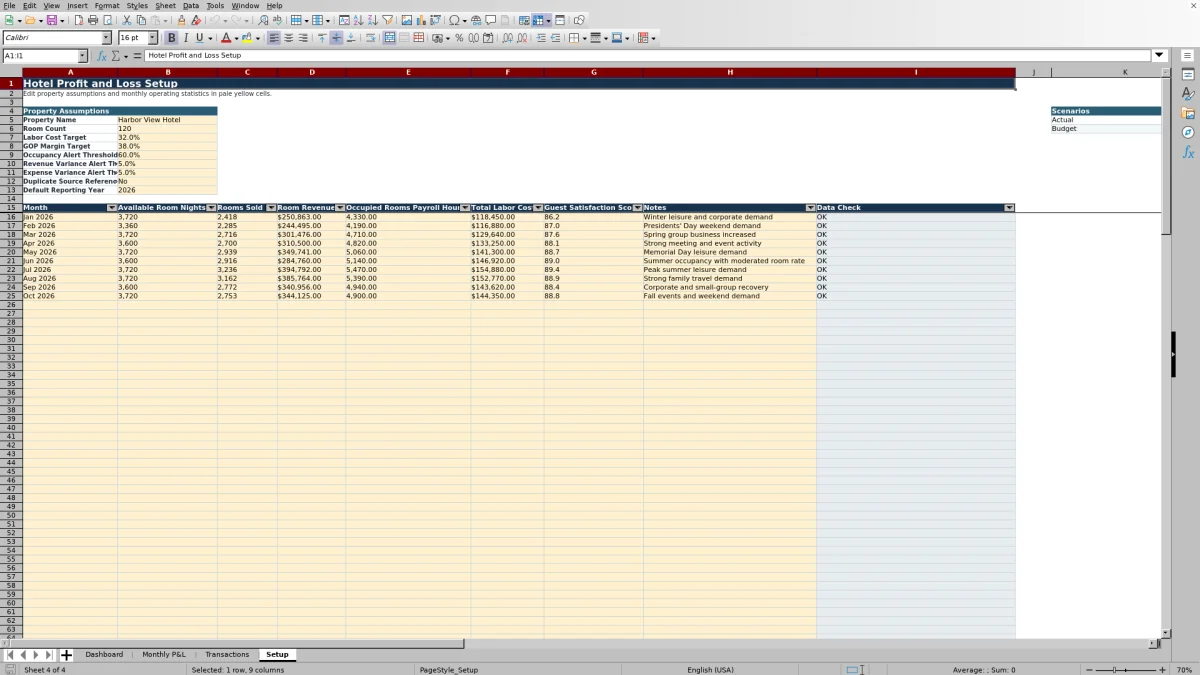
Task: Switch to the Monthly P&L sheet tab
Action: coord(164,655)
